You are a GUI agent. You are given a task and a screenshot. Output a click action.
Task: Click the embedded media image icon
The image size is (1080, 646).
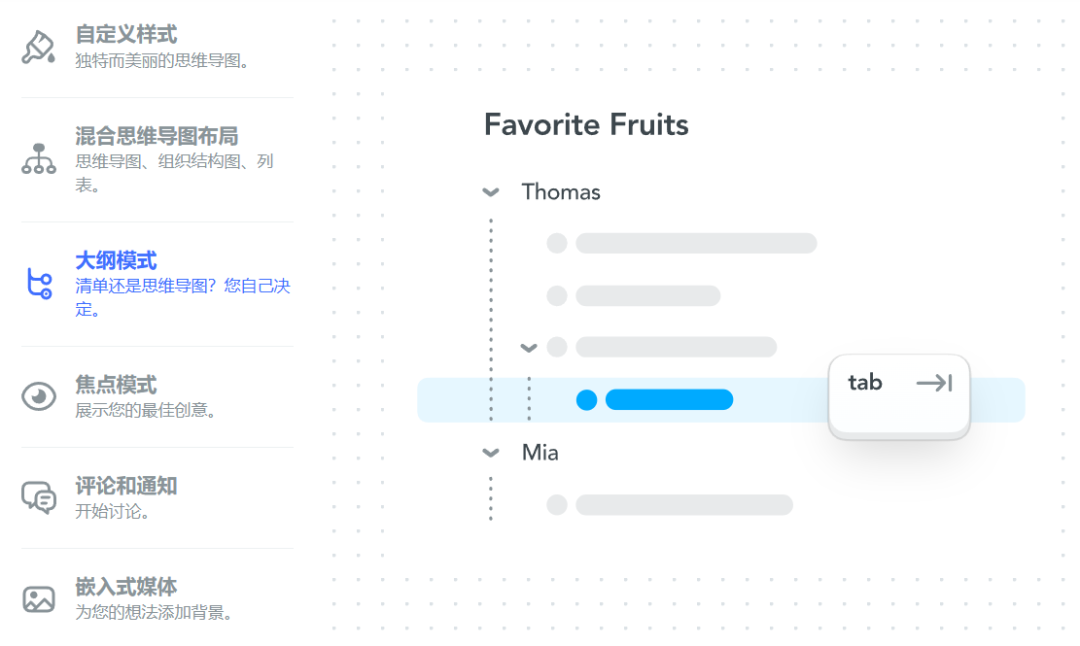click(x=39, y=599)
